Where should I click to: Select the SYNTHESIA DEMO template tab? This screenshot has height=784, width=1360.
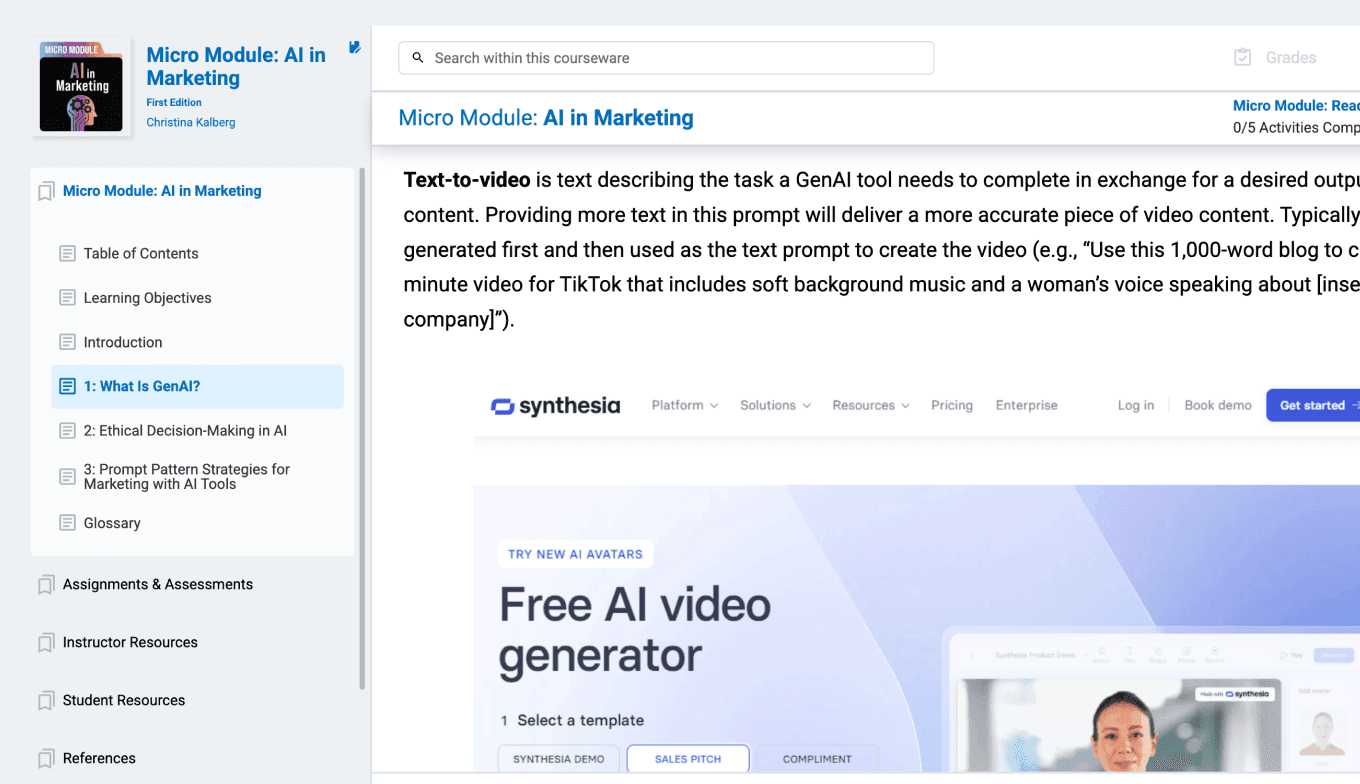[558, 759]
